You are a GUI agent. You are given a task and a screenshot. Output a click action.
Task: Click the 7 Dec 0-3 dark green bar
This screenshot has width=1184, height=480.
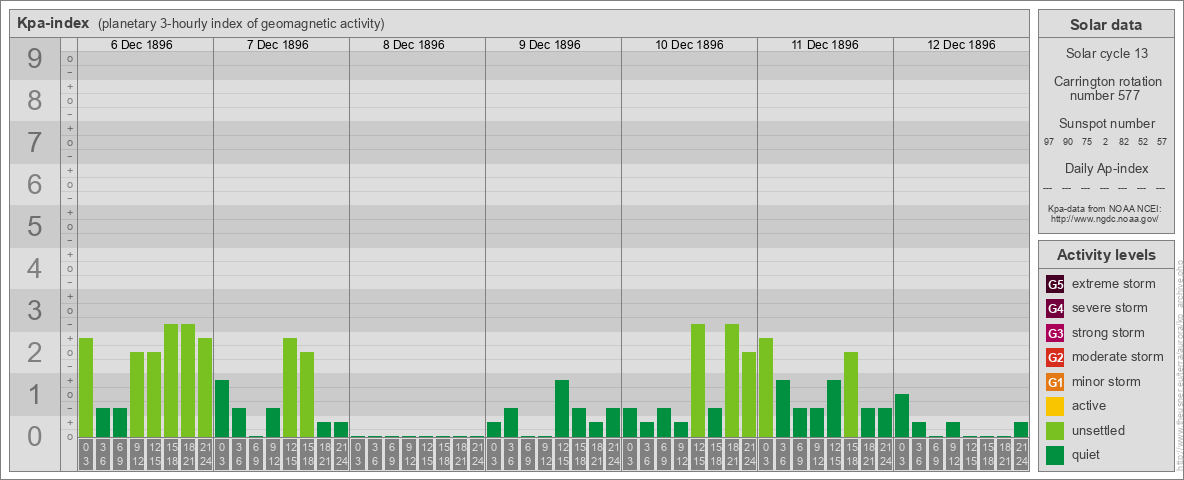point(222,408)
